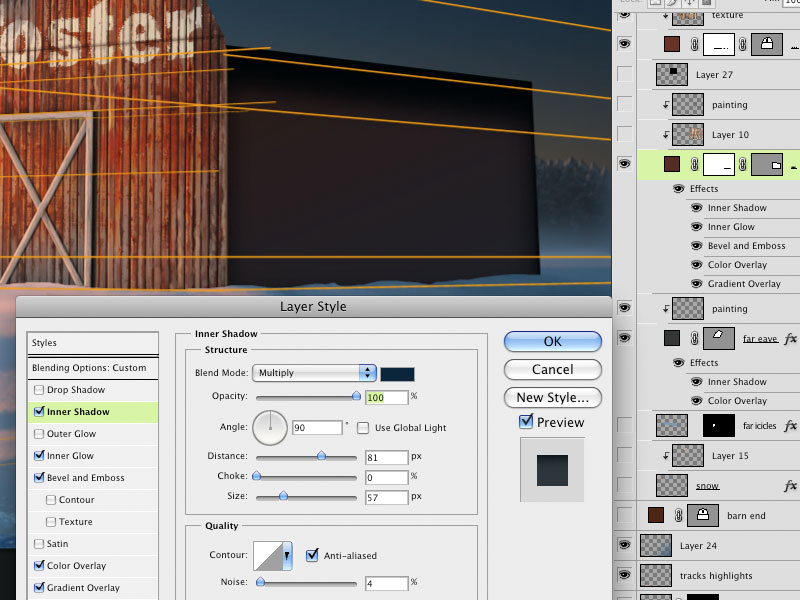Click the Distance field showing 81
This screenshot has width=800, height=600.
point(387,457)
